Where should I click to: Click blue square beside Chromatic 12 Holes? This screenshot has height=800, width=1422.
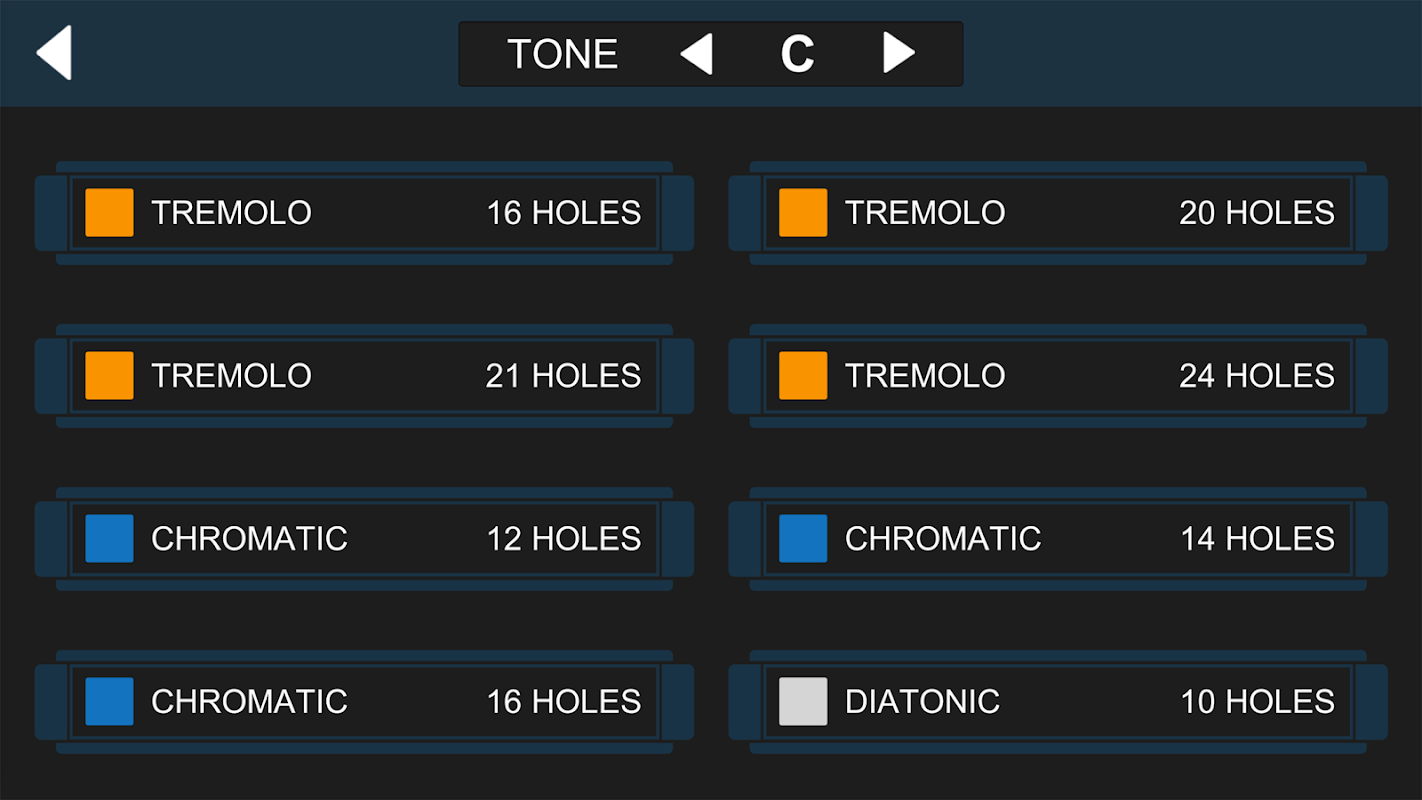click(x=109, y=539)
